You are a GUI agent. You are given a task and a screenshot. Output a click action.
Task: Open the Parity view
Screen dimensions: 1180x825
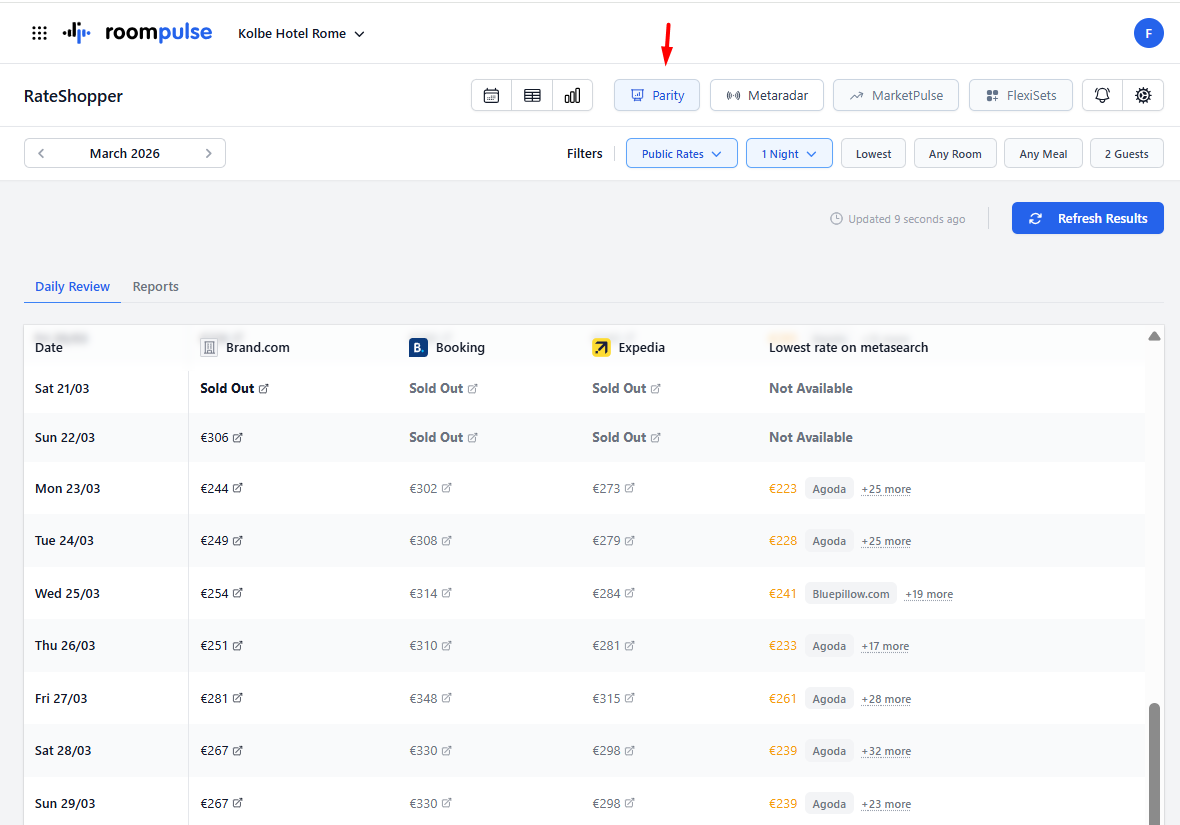657,96
